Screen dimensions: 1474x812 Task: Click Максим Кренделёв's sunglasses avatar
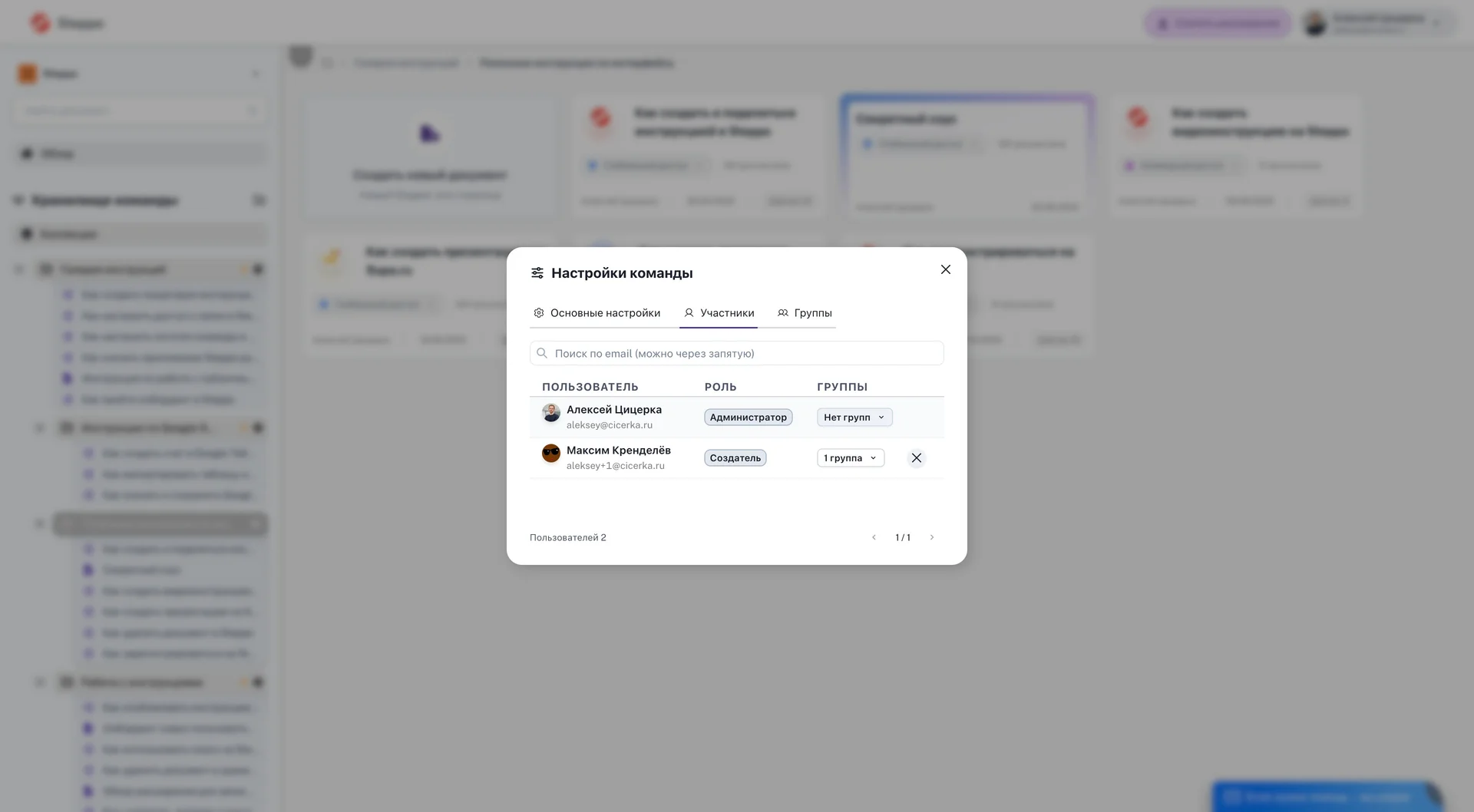(551, 453)
